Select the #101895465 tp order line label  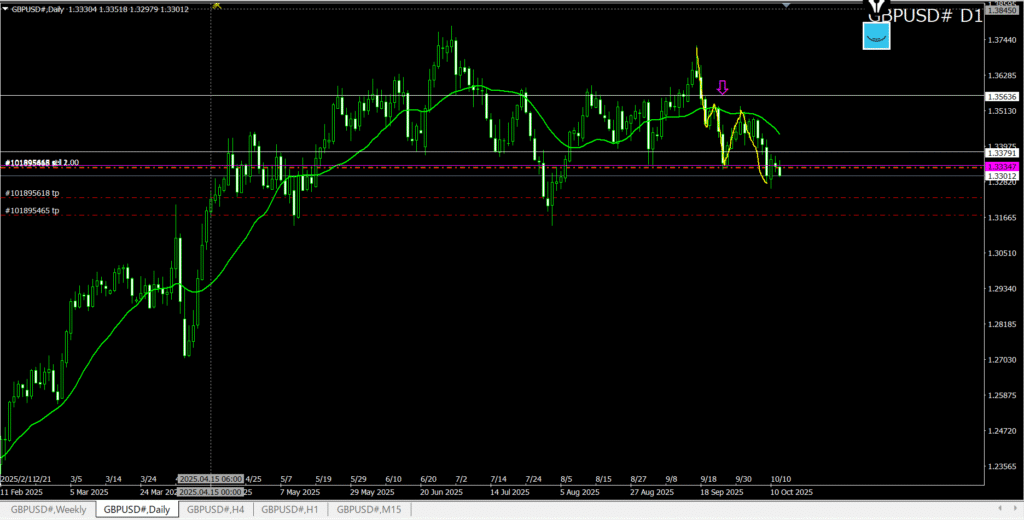32,210
